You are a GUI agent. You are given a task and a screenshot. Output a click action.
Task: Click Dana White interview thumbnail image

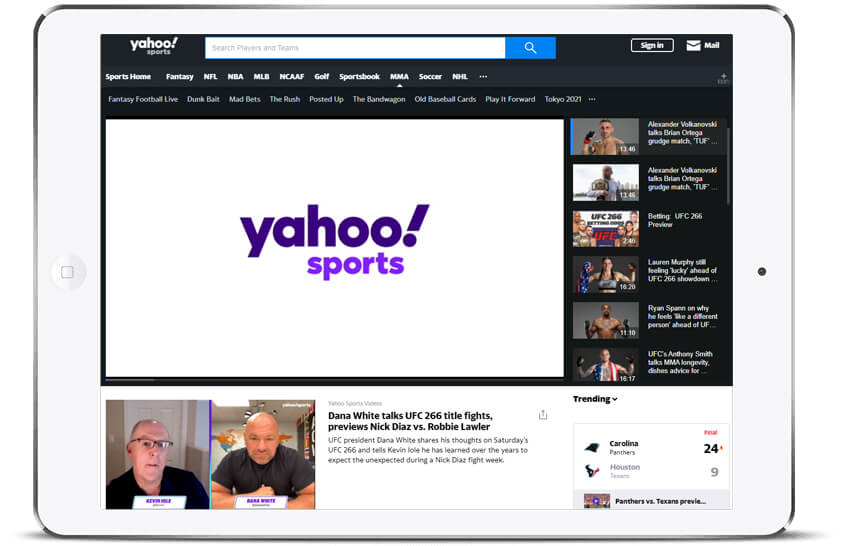click(210, 454)
